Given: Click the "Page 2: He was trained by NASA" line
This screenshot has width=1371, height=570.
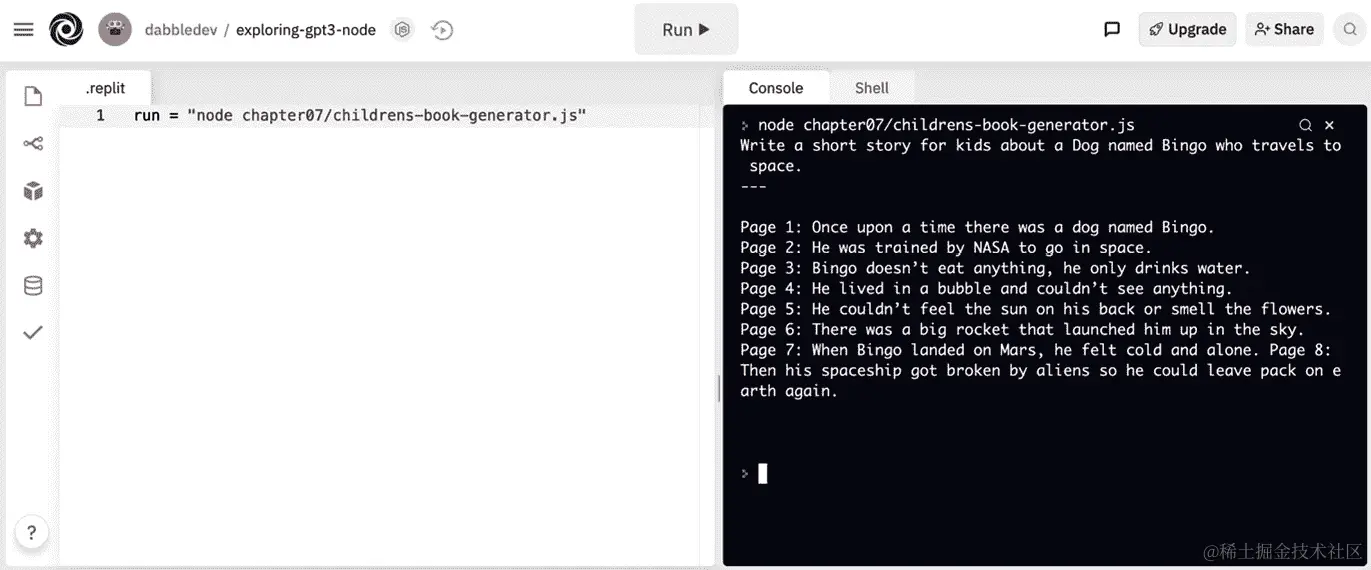Looking at the screenshot, I should 946,247.
